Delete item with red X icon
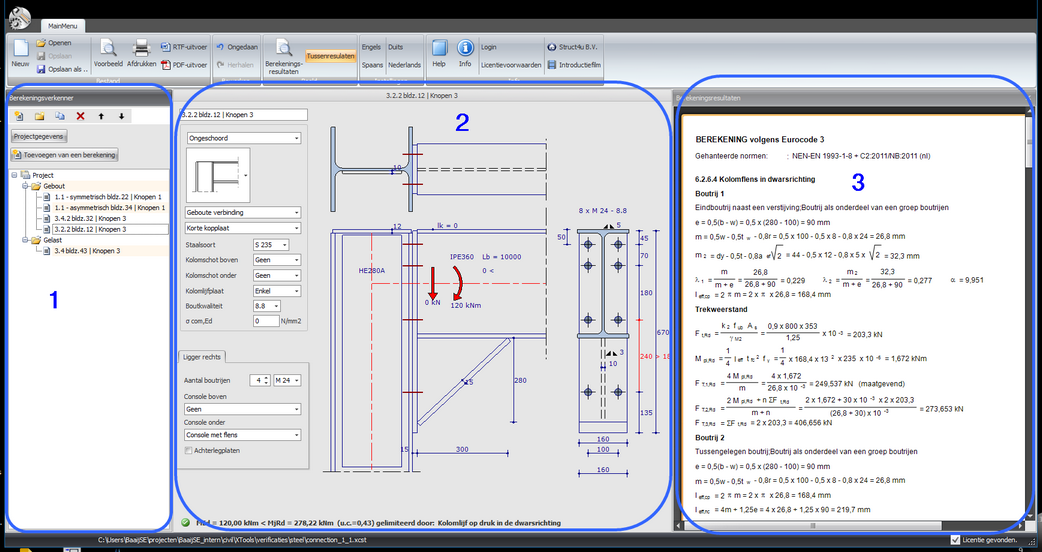This screenshot has width=1042, height=552. 82,116
